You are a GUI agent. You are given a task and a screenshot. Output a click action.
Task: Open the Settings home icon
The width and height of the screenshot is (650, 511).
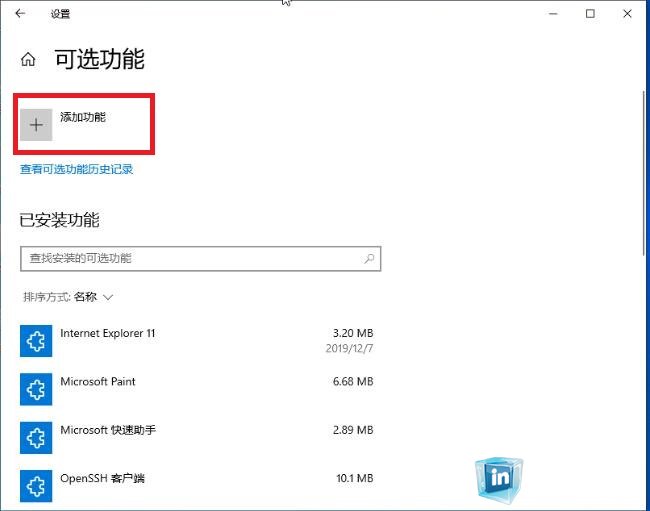[x=28, y=59]
